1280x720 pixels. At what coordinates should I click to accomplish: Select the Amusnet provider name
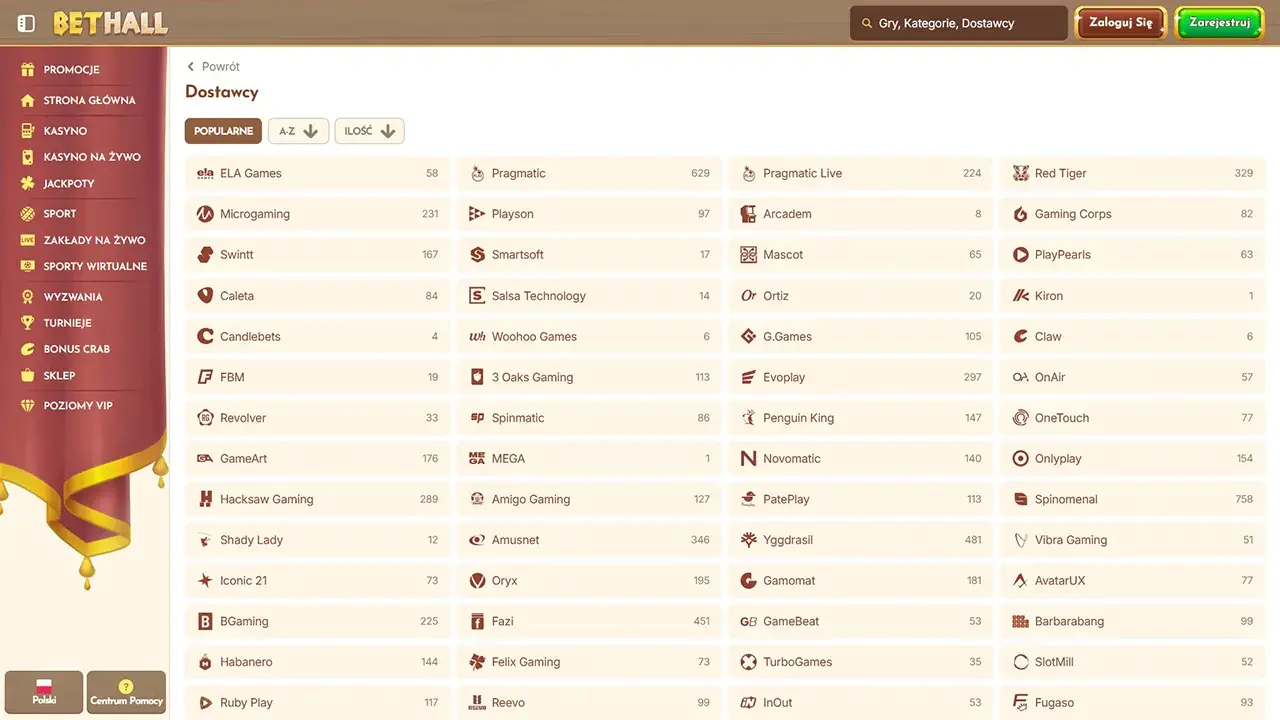point(516,540)
